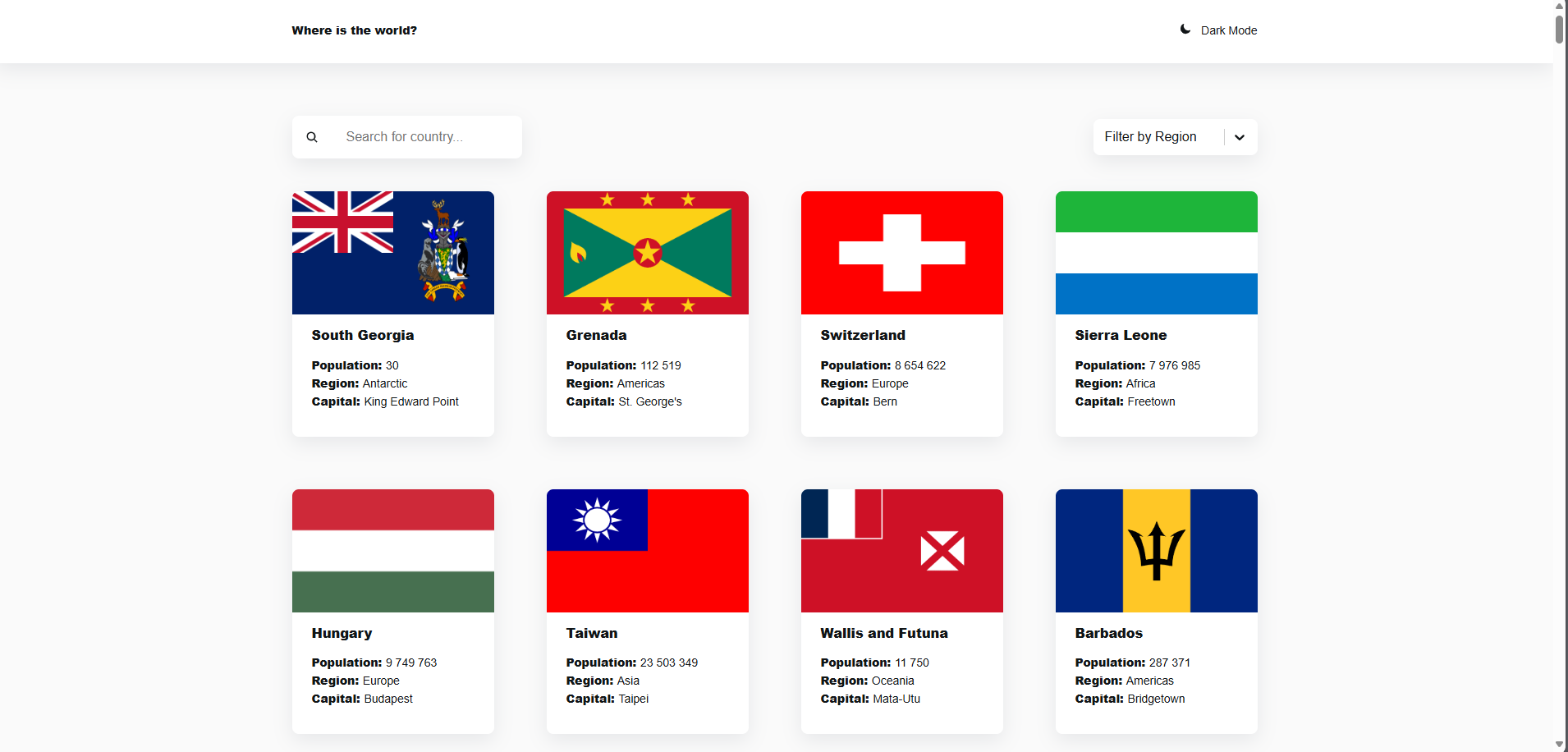The height and width of the screenshot is (752, 1568).
Task: Open the Wallis and Futuna flag
Action: pyautogui.click(x=902, y=551)
